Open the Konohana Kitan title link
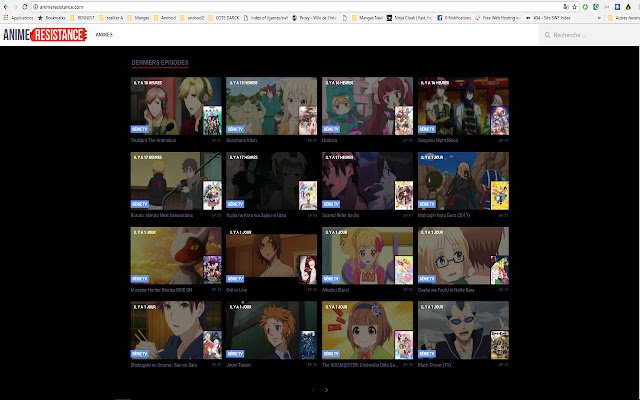640x400 pixels. click(x=242, y=140)
